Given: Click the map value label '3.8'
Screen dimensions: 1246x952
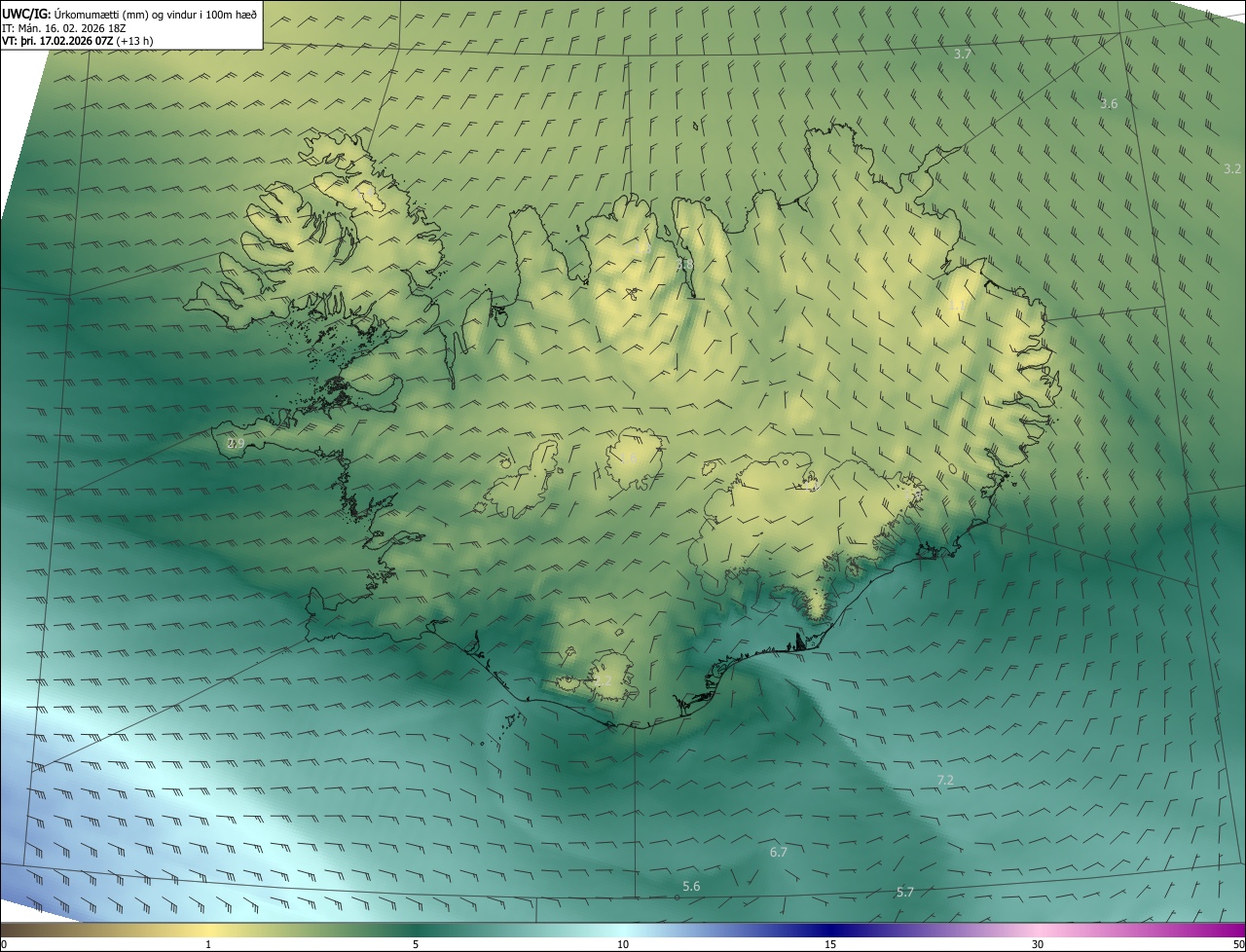Looking at the screenshot, I should [x=684, y=265].
